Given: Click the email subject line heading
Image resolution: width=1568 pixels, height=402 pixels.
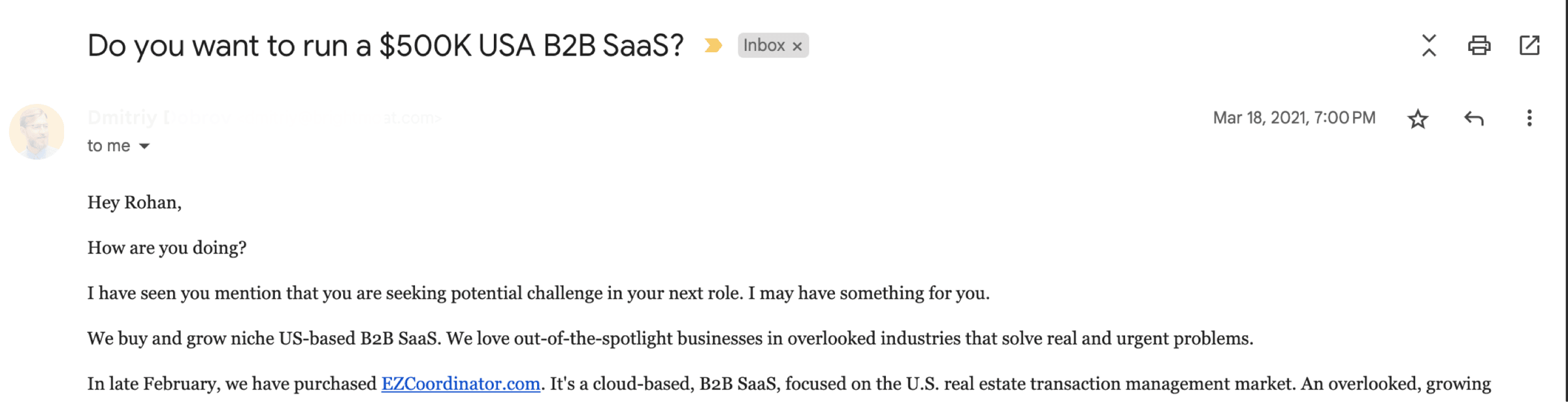Looking at the screenshot, I should click(385, 46).
